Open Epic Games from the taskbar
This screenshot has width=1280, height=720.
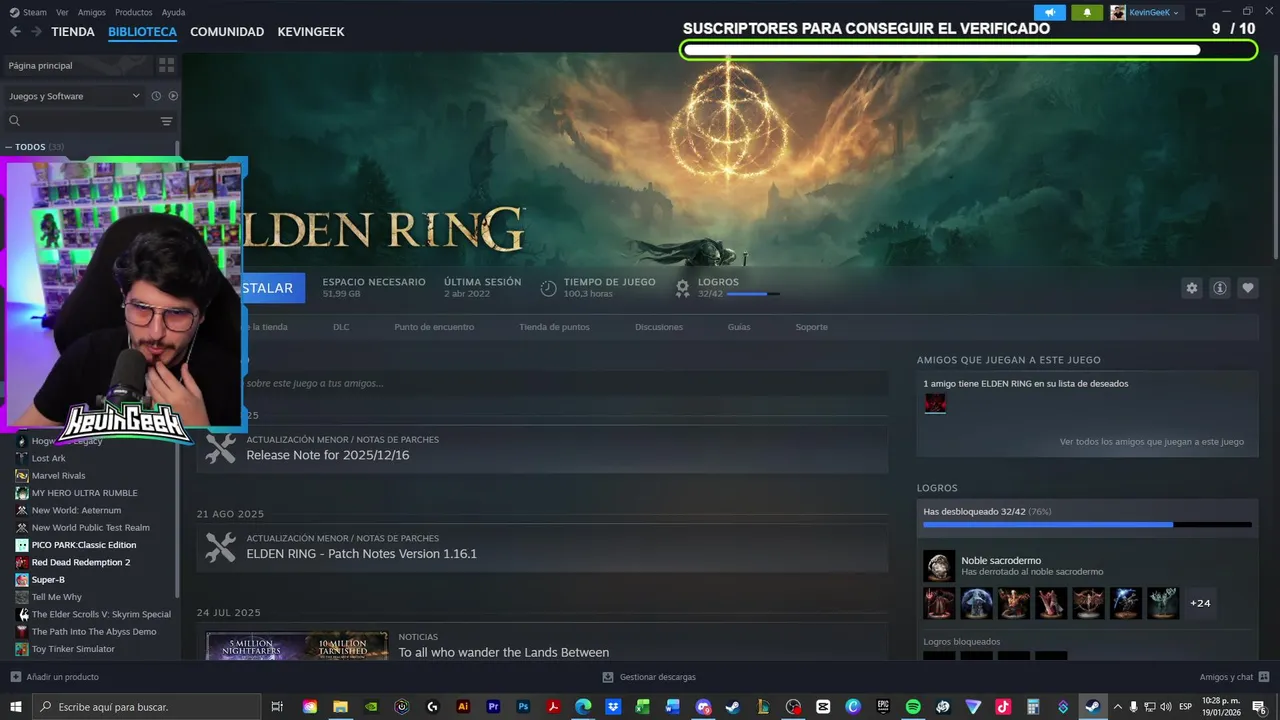[x=883, y=707]
